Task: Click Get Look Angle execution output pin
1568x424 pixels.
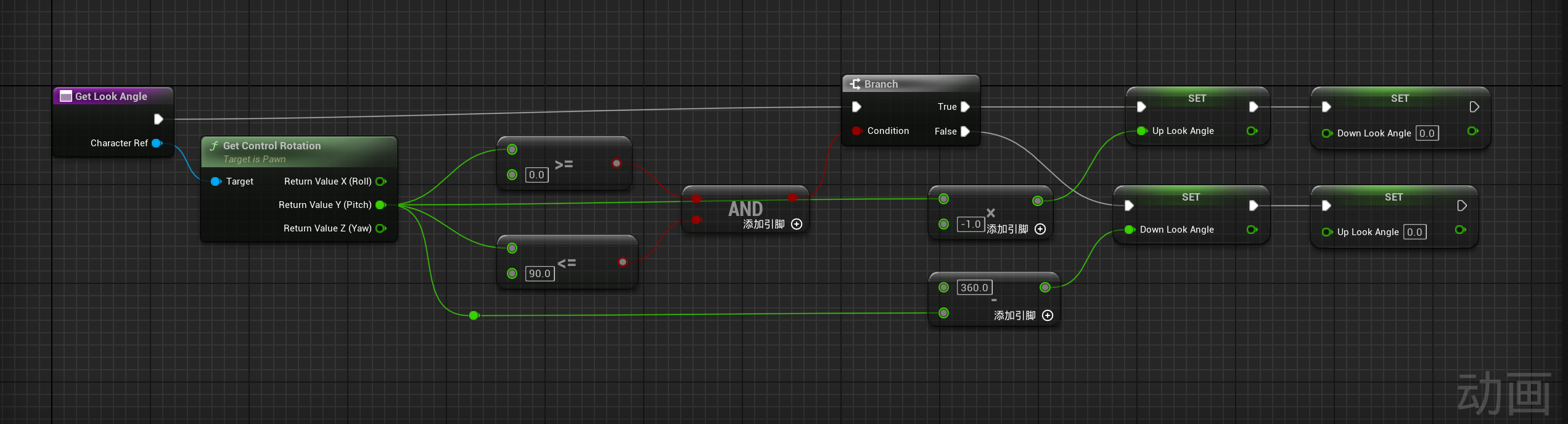Action: (x=158, y=119)
